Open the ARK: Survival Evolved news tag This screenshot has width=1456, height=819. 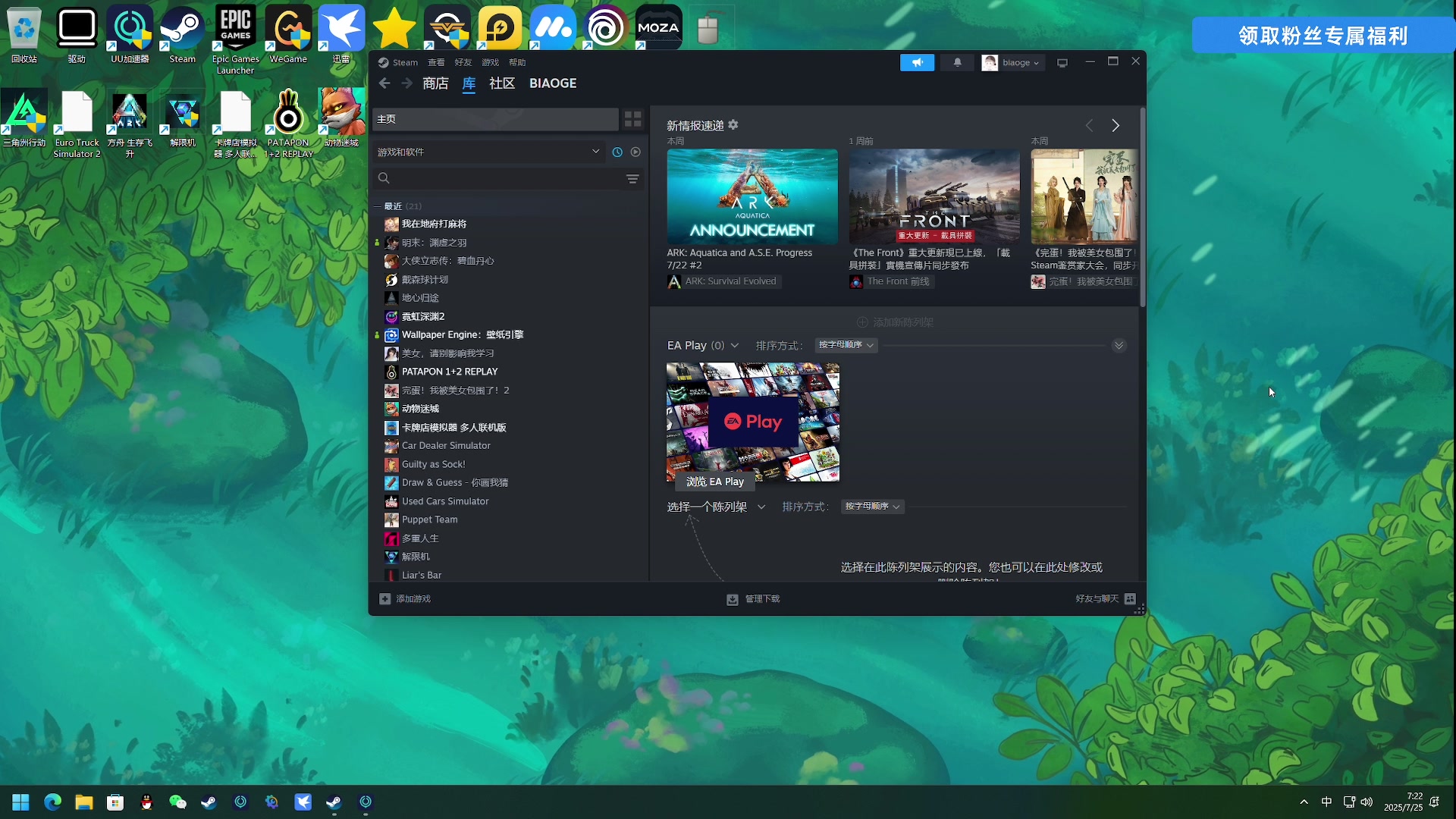[x=724, y=282]
